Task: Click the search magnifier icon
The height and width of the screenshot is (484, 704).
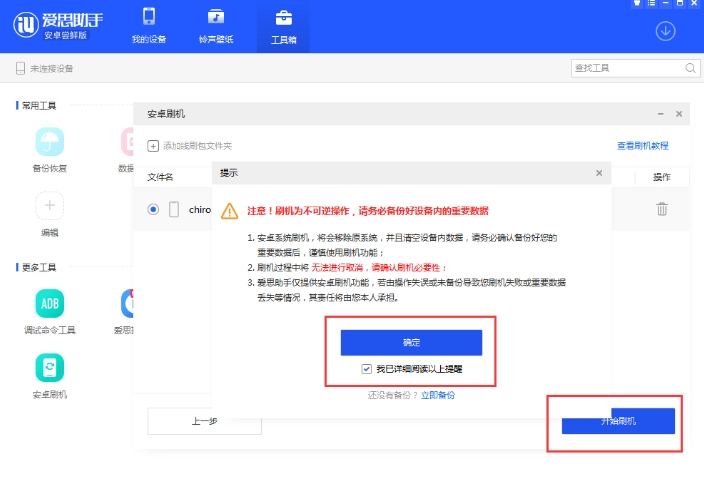Action: (690, 68)
